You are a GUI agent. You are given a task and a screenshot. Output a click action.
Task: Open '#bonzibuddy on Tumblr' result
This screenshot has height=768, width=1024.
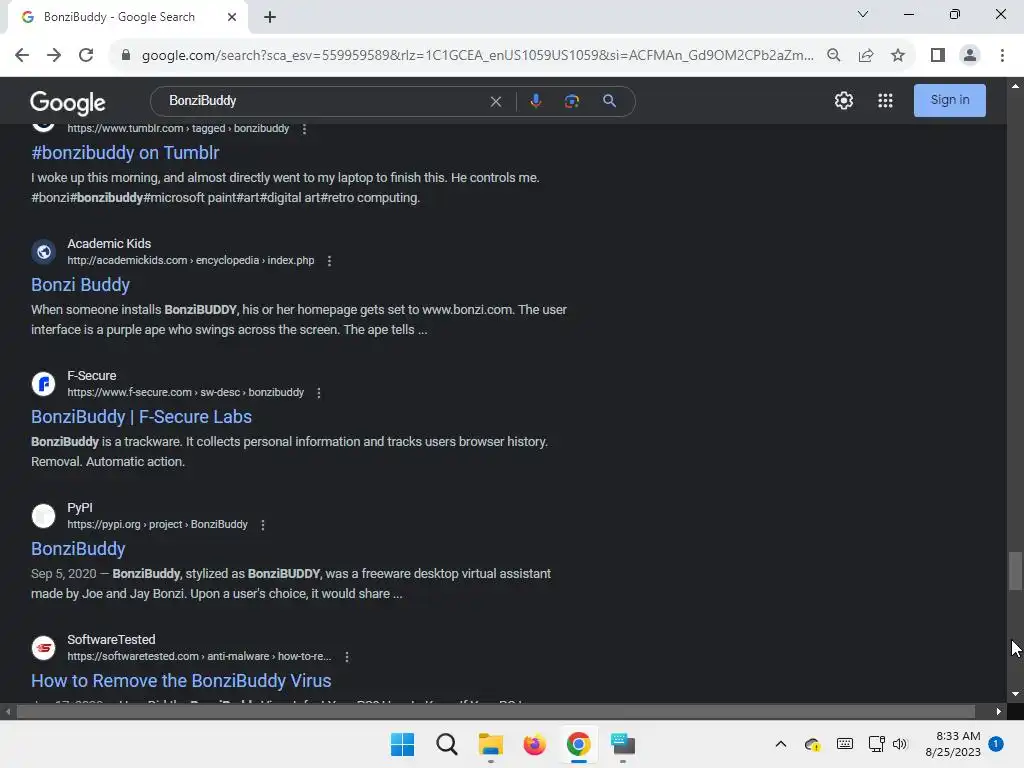pos(125,153)
